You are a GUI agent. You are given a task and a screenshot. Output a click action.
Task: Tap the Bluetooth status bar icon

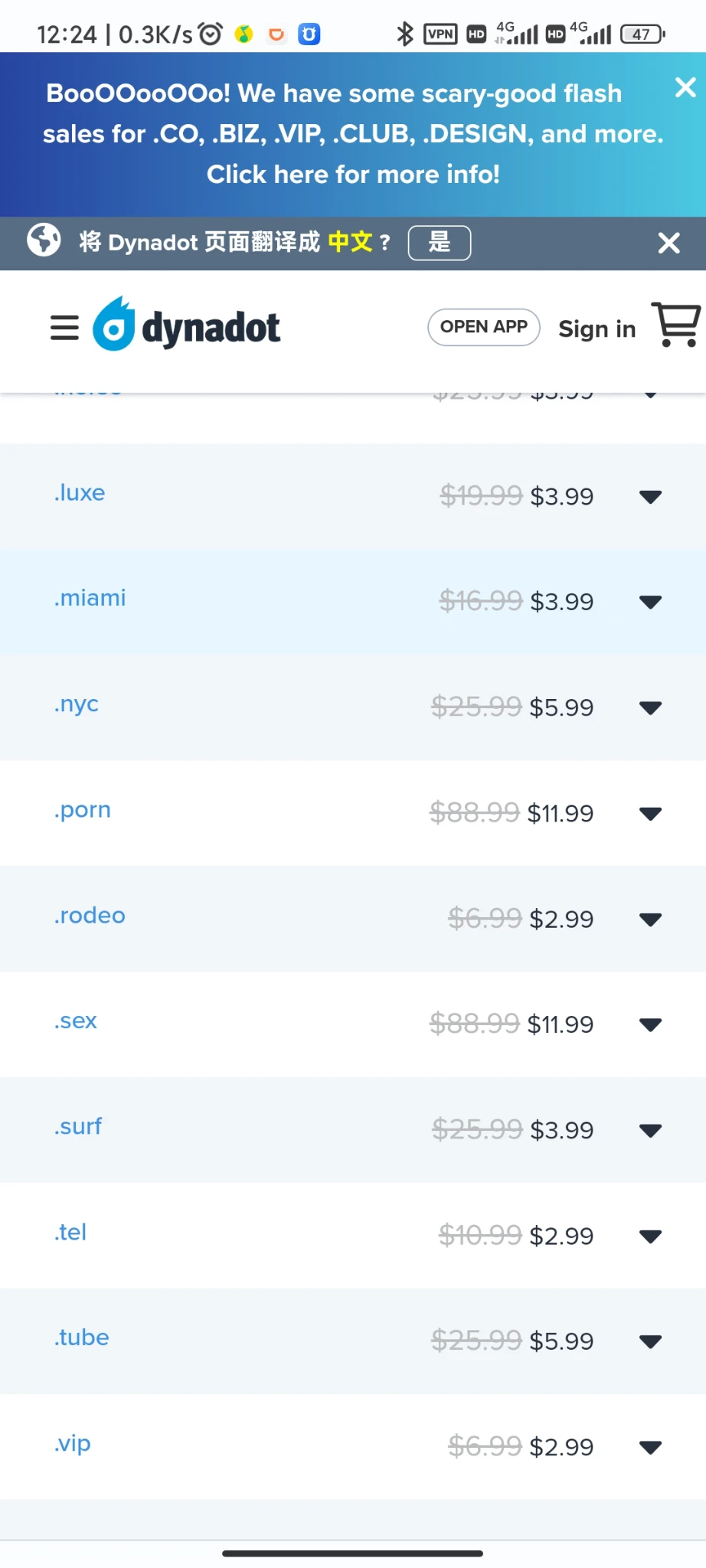[404, 34]
